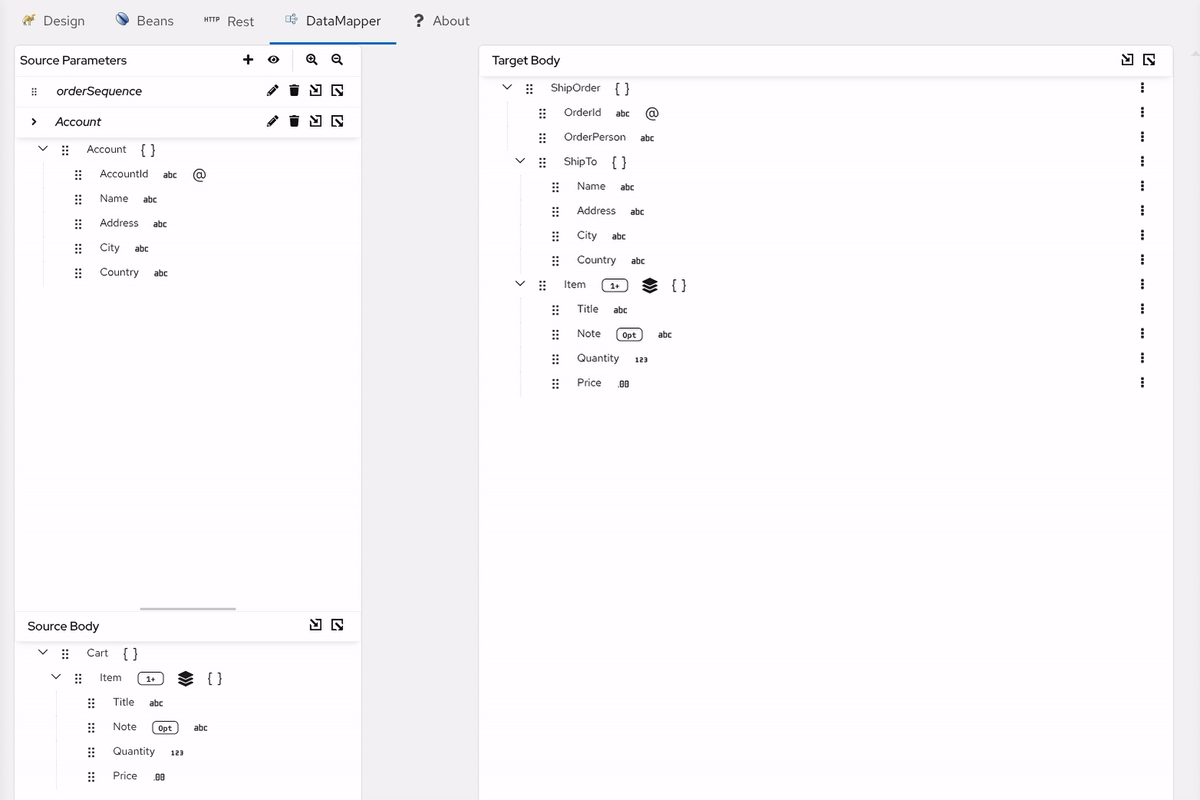Detach schema from Account parameter
This screenshot has width=1200, height=800.
337,122
